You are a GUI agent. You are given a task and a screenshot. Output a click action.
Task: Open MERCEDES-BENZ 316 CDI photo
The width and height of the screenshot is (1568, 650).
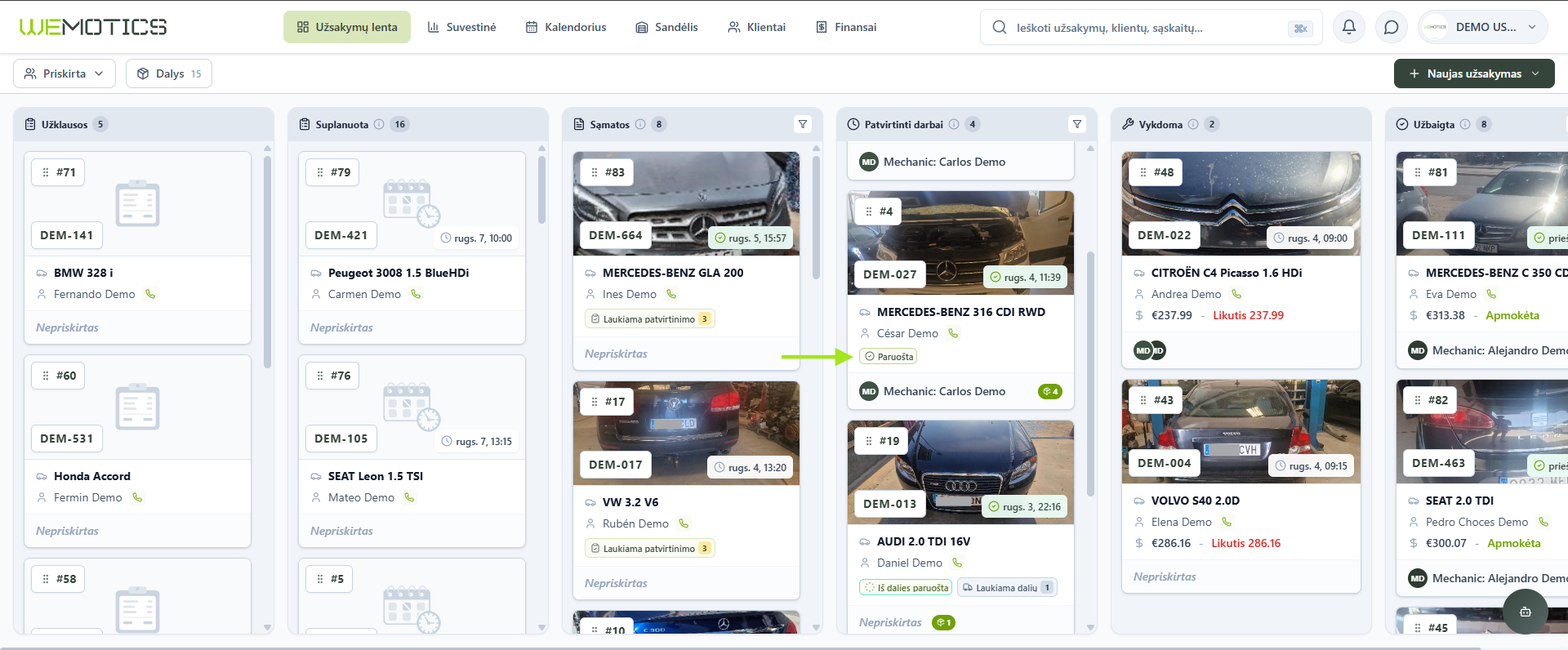961,243
